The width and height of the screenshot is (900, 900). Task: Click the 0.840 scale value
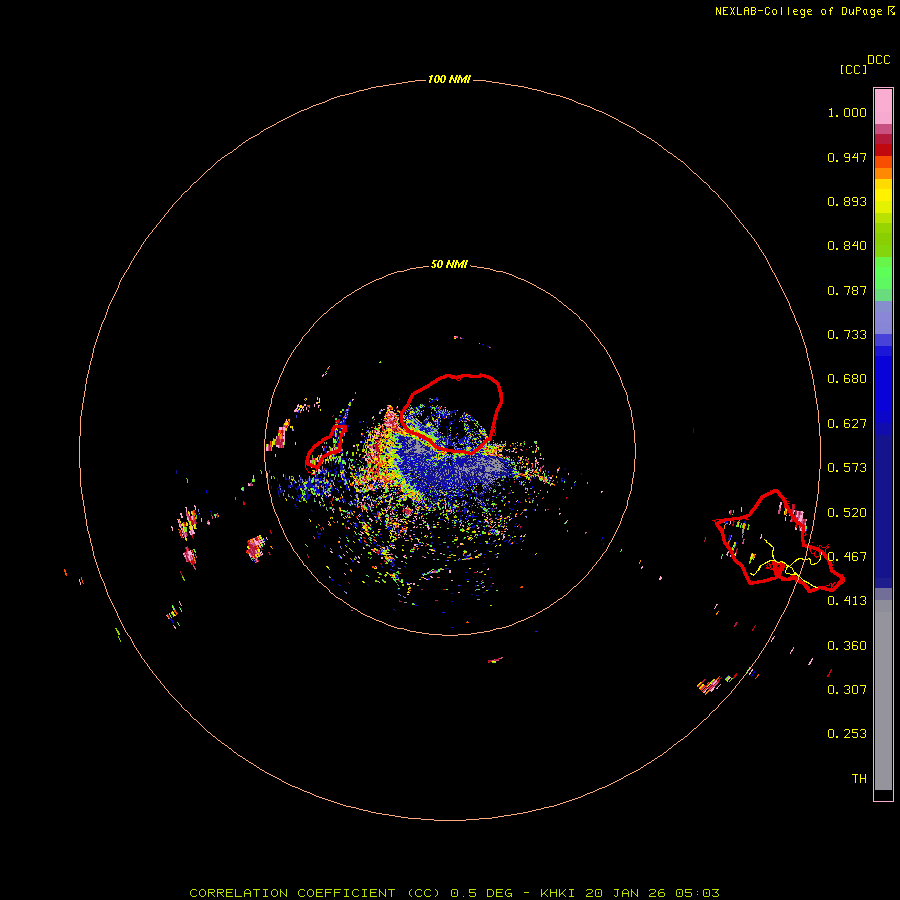(847, 246)
